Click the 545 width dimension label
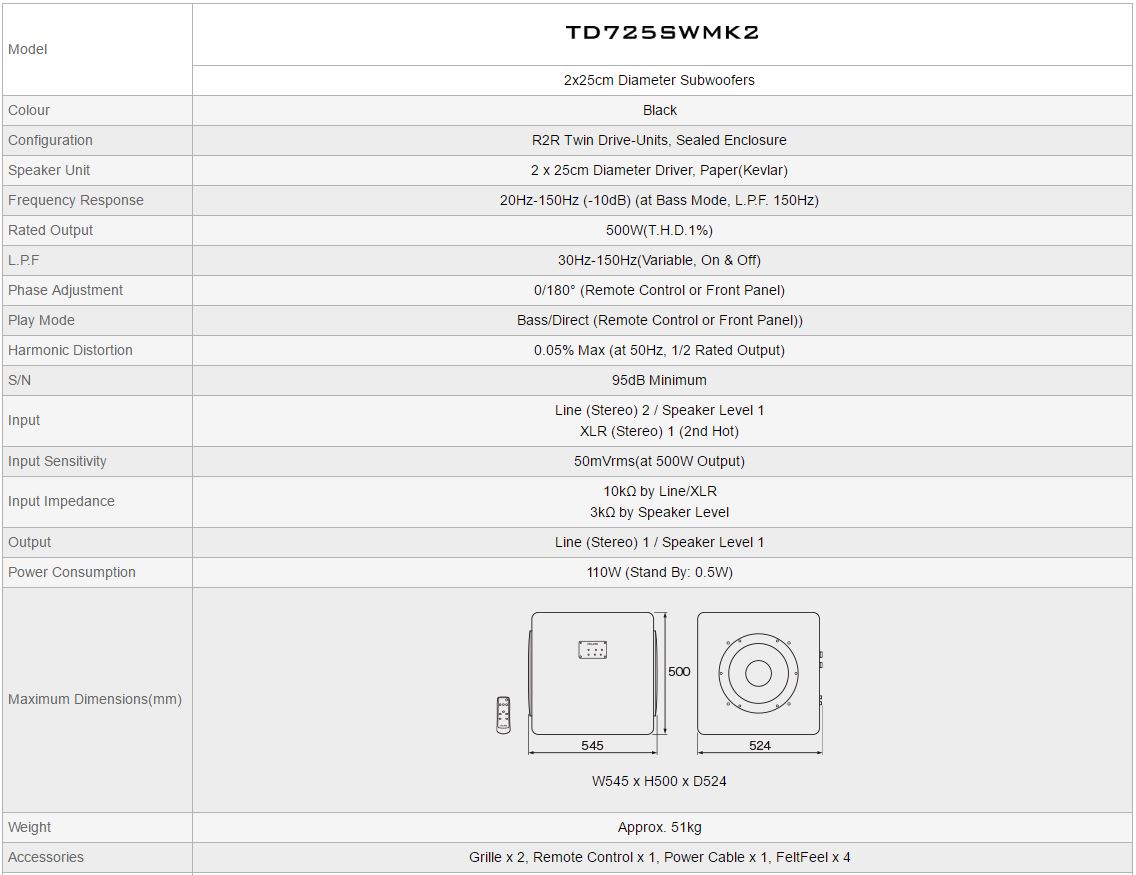 (592, 745)
